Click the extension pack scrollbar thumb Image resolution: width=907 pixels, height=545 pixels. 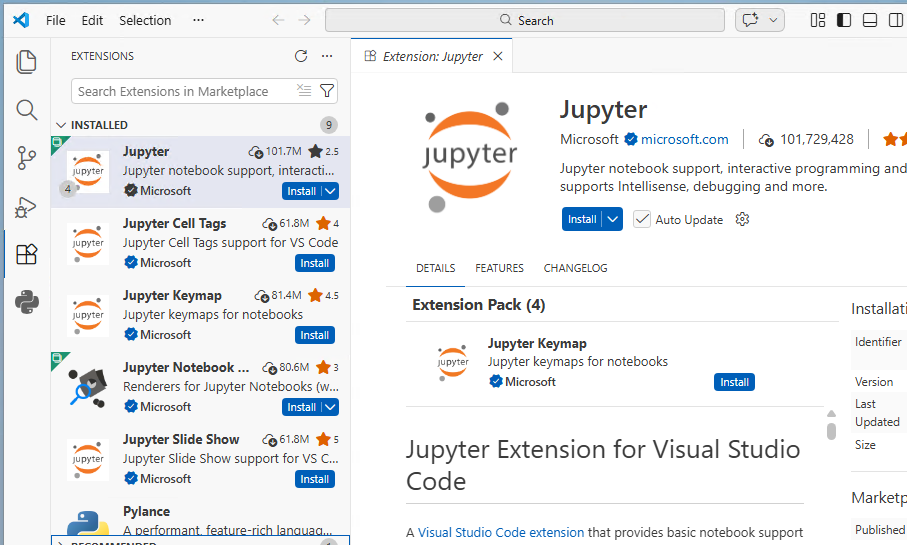pos(831,431)
